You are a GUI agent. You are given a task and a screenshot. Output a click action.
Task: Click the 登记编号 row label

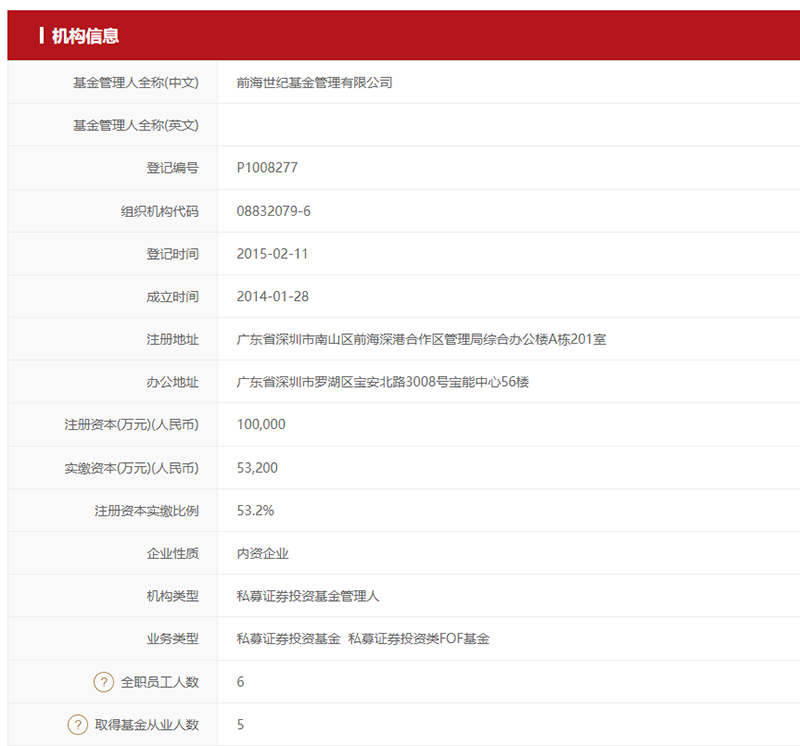pyautogui.click(x=172, y=168)
